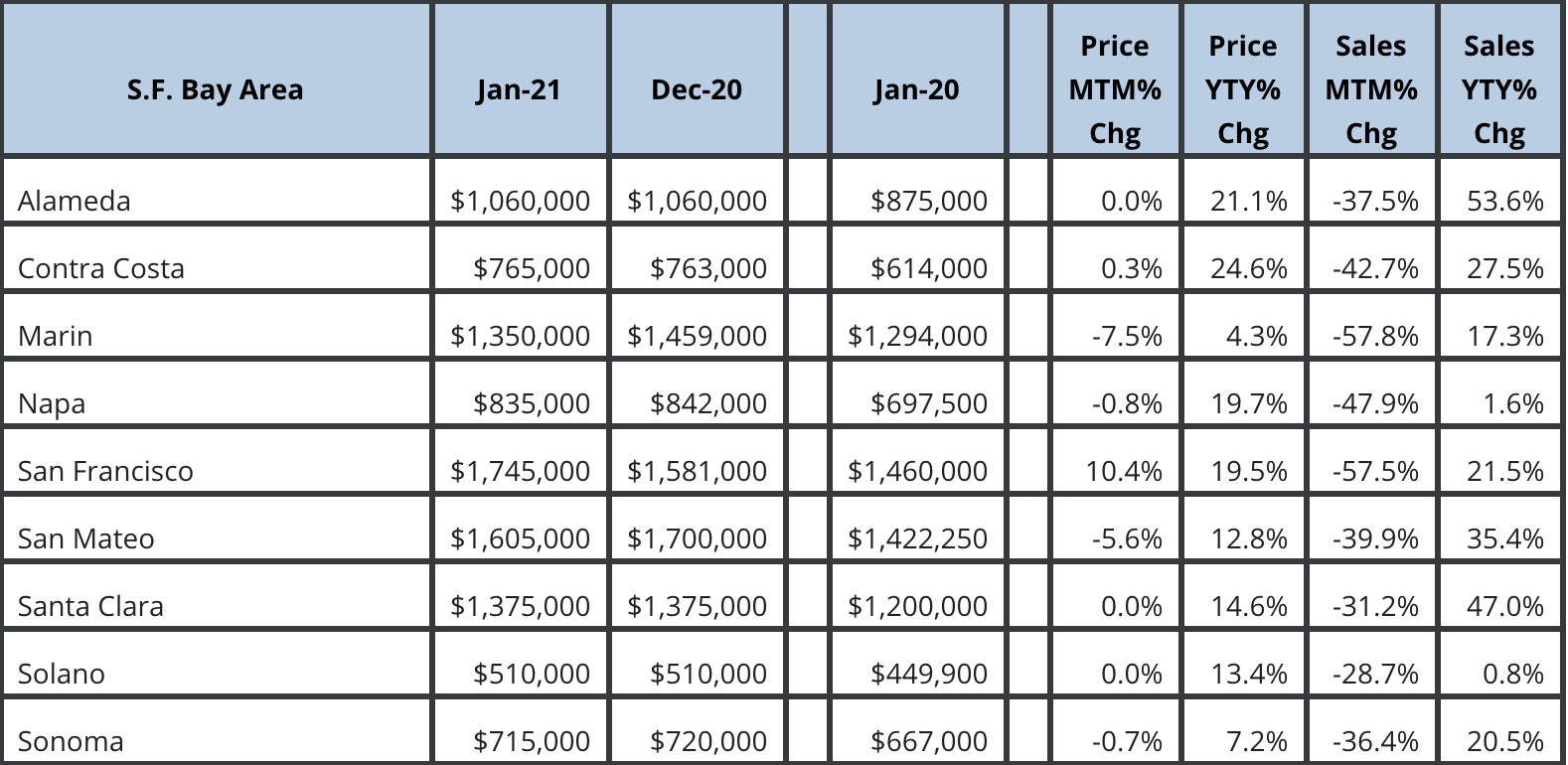1568x765 pixels.
Task: Click the Marin row label
Action: coord(56,336)
